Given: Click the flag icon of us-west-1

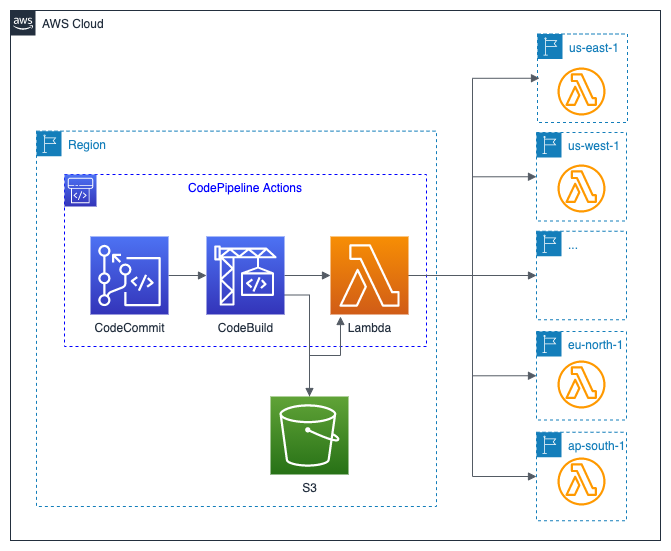Looking at the screenshot, I should click(549, 145).
